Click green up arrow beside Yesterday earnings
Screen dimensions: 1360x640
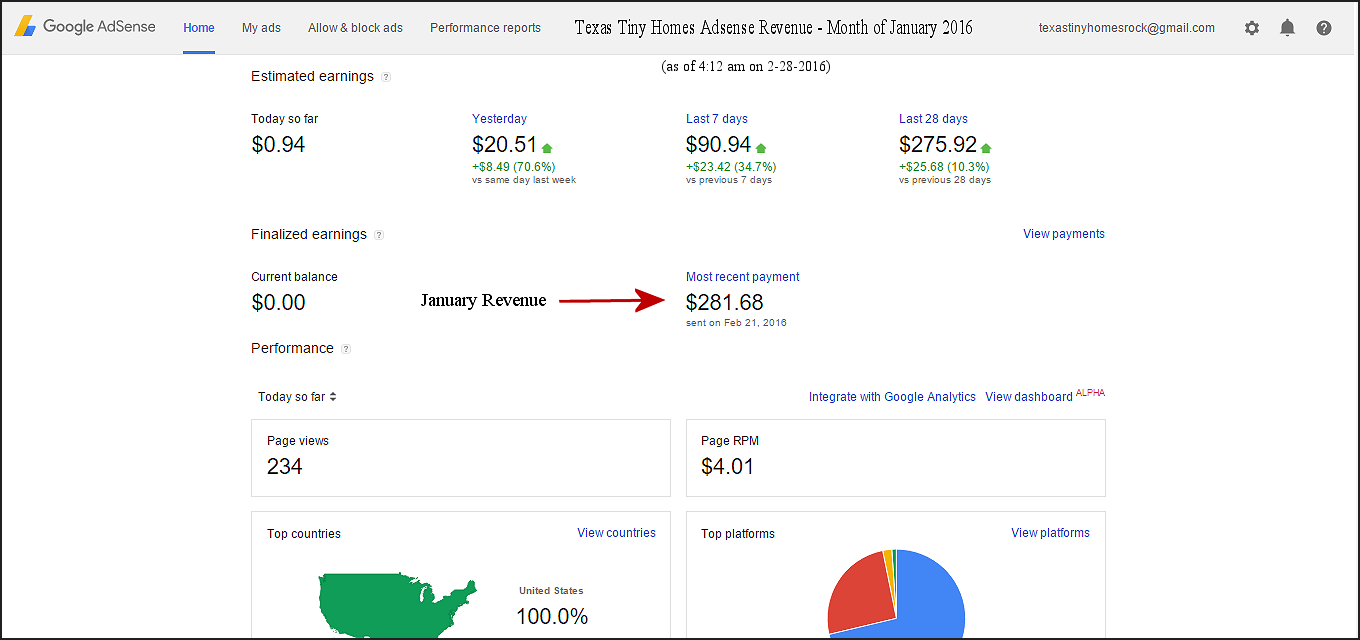[x=547, y=148]
